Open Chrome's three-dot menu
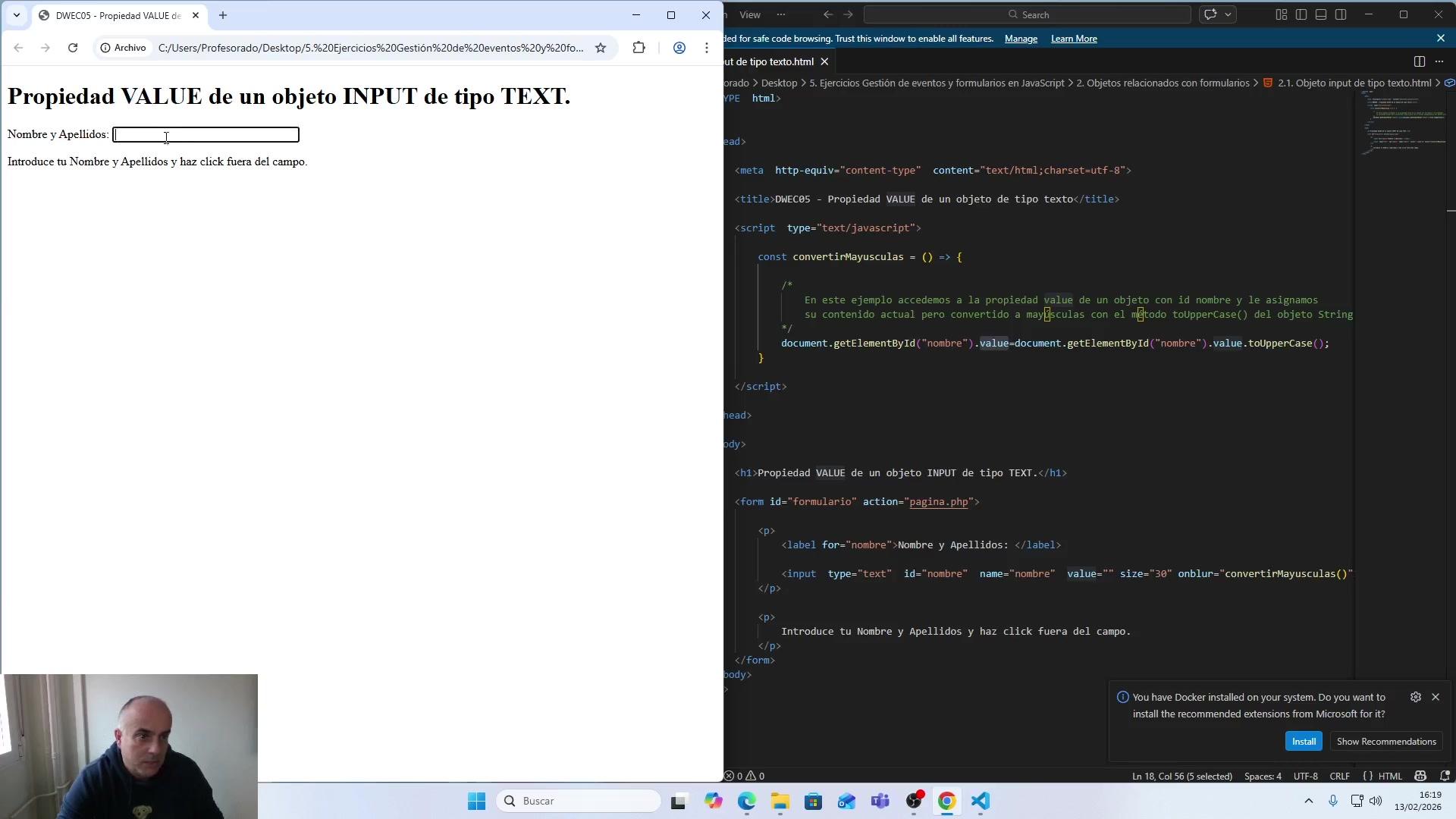The image size is (1456, 819). click(707, 48)
